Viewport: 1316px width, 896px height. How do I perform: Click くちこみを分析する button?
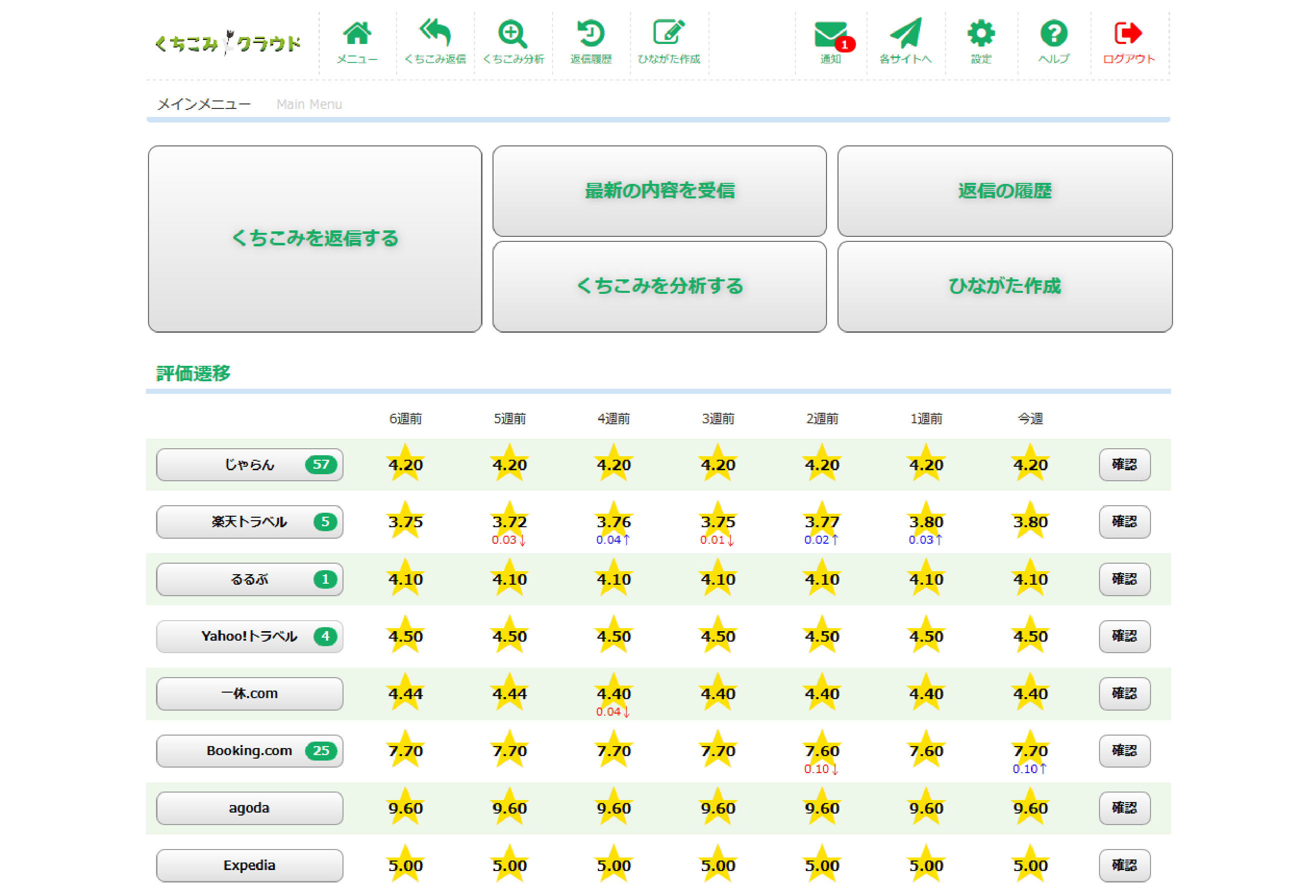point(659,286)
